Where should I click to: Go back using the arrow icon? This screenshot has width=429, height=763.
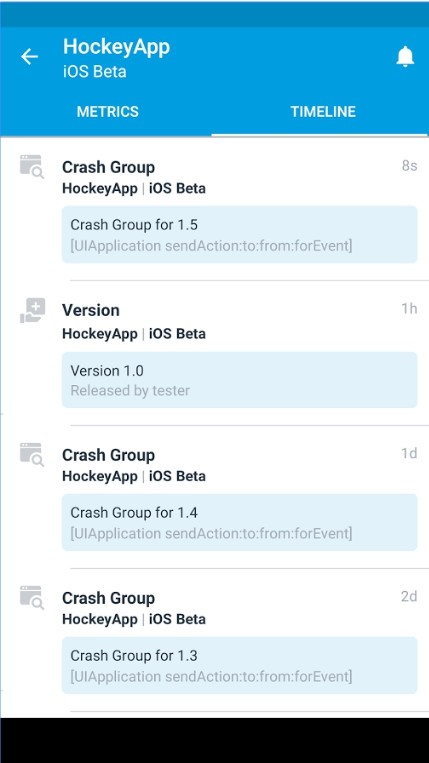tap(29, 57)
